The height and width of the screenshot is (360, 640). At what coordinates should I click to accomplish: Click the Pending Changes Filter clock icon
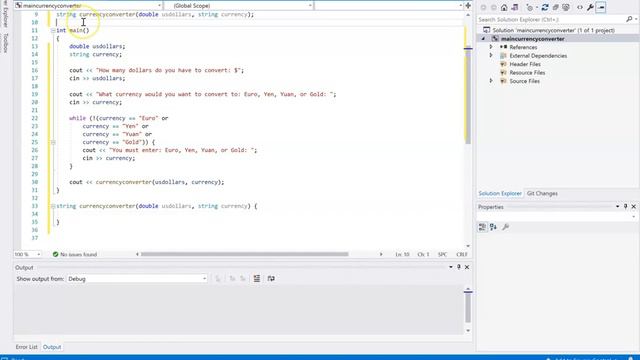pyautogui.click(x=530, y=7)
